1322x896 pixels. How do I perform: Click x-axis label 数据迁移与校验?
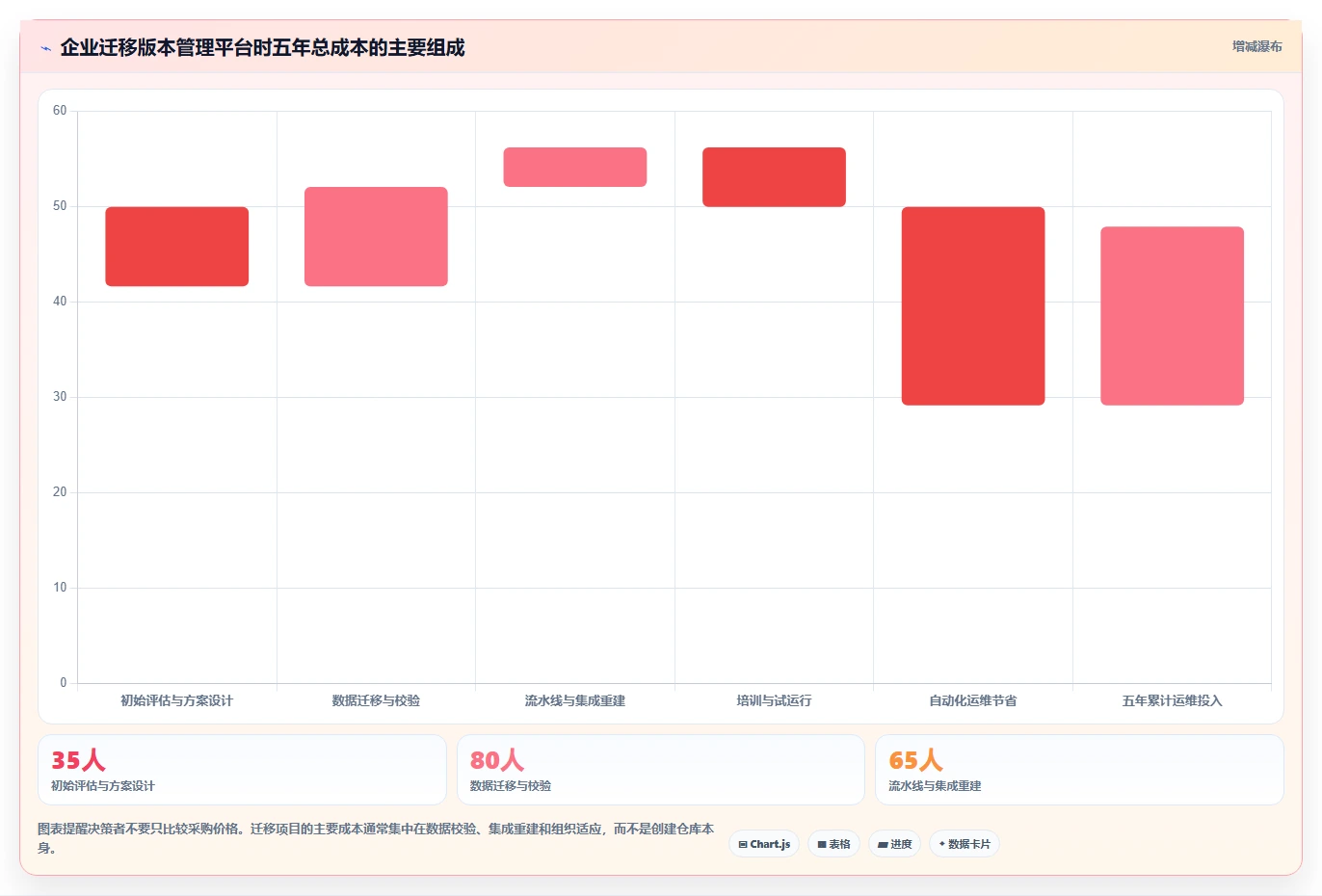pos(376,700)
